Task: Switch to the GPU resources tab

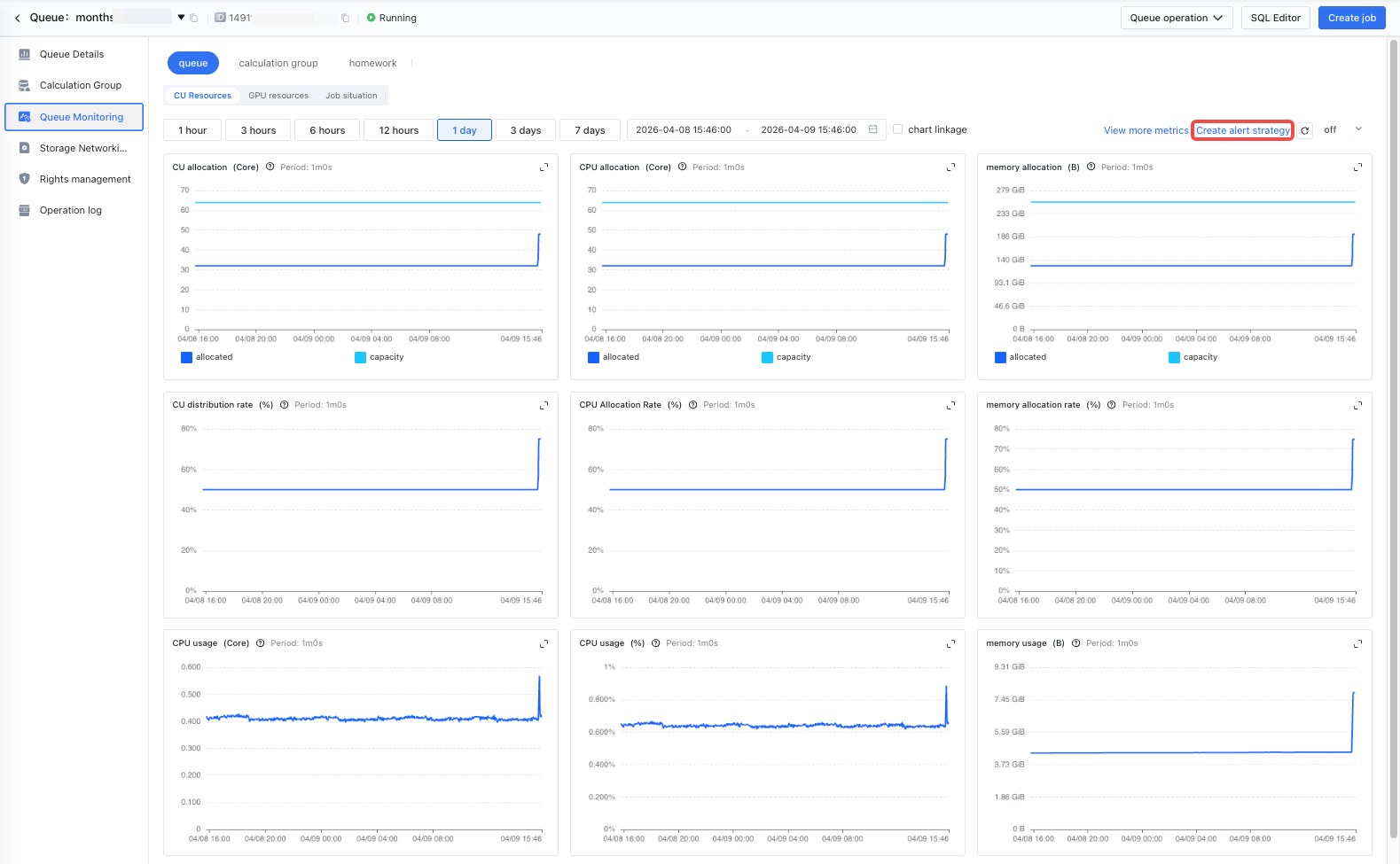Action: (278, 96)
